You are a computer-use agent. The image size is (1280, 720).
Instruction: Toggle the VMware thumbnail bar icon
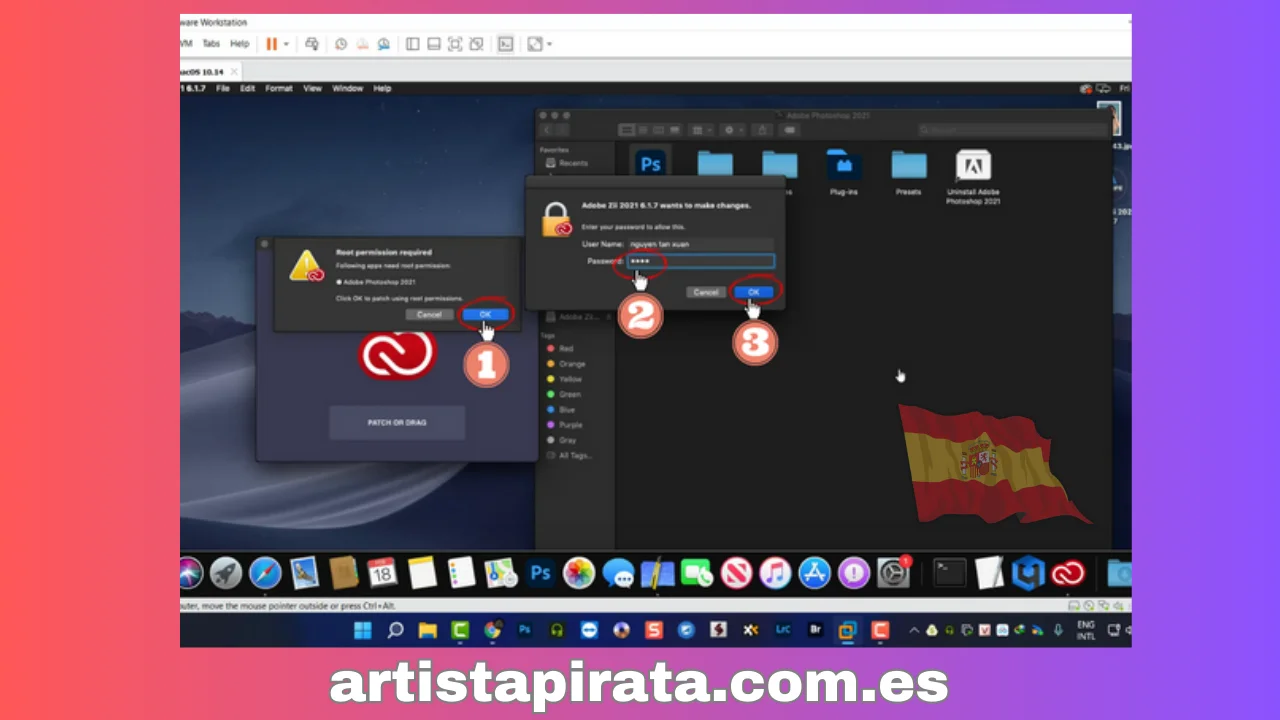(x=434, y=44)
